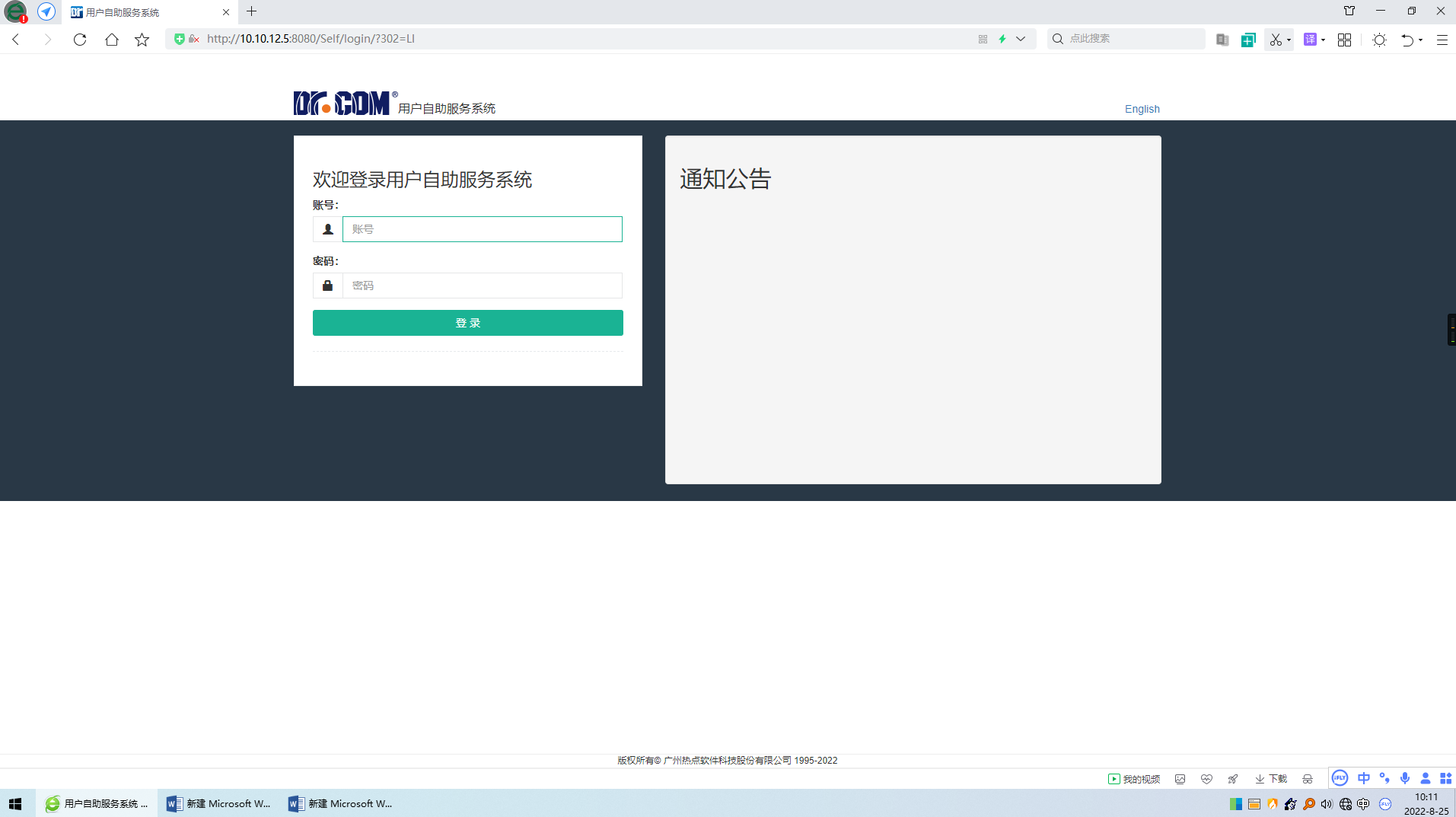This screenshot has width=1456, height=817.
Task: Expand the address bar dropdown chevron
Action: tap(1021, 39)
